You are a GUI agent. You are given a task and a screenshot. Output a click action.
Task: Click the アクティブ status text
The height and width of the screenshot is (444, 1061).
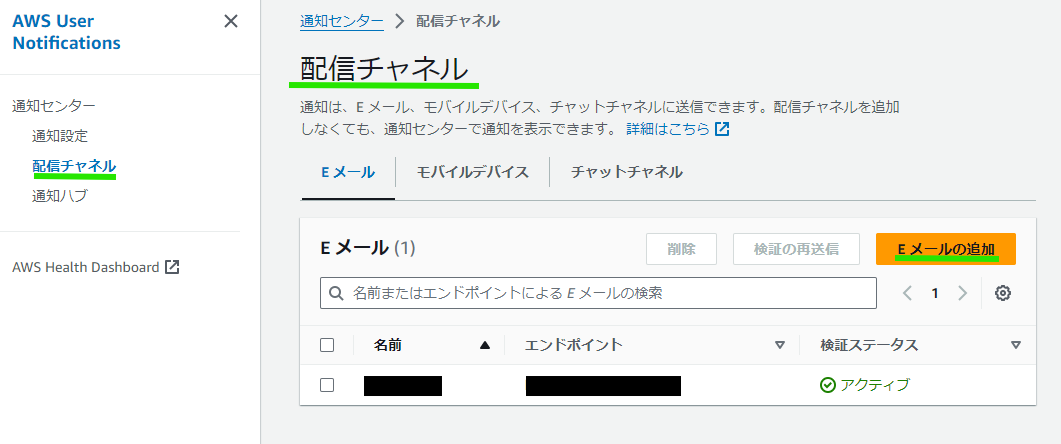[875, 385]
